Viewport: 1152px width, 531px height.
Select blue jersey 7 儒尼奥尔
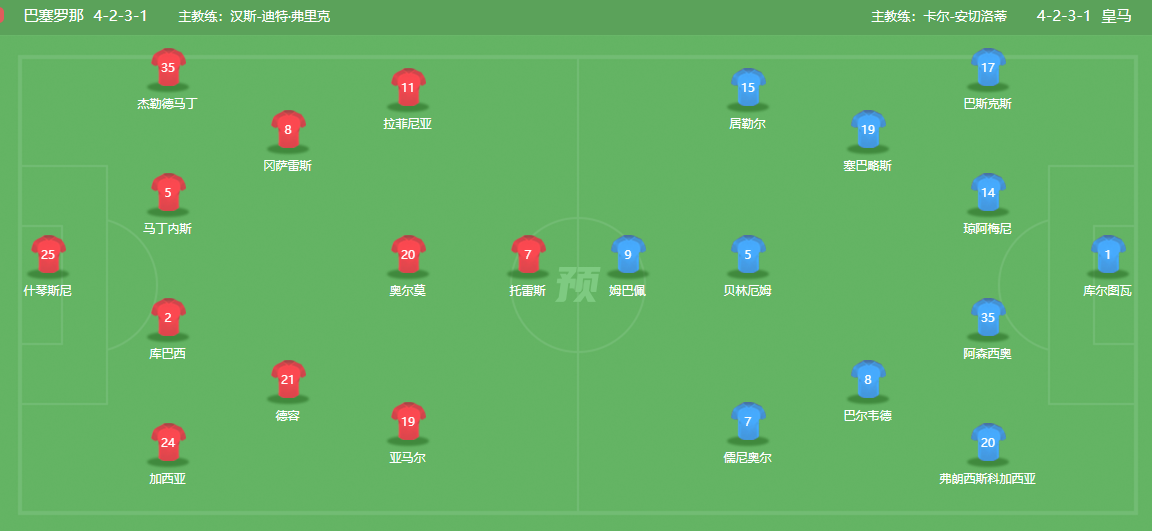point(748,421)
